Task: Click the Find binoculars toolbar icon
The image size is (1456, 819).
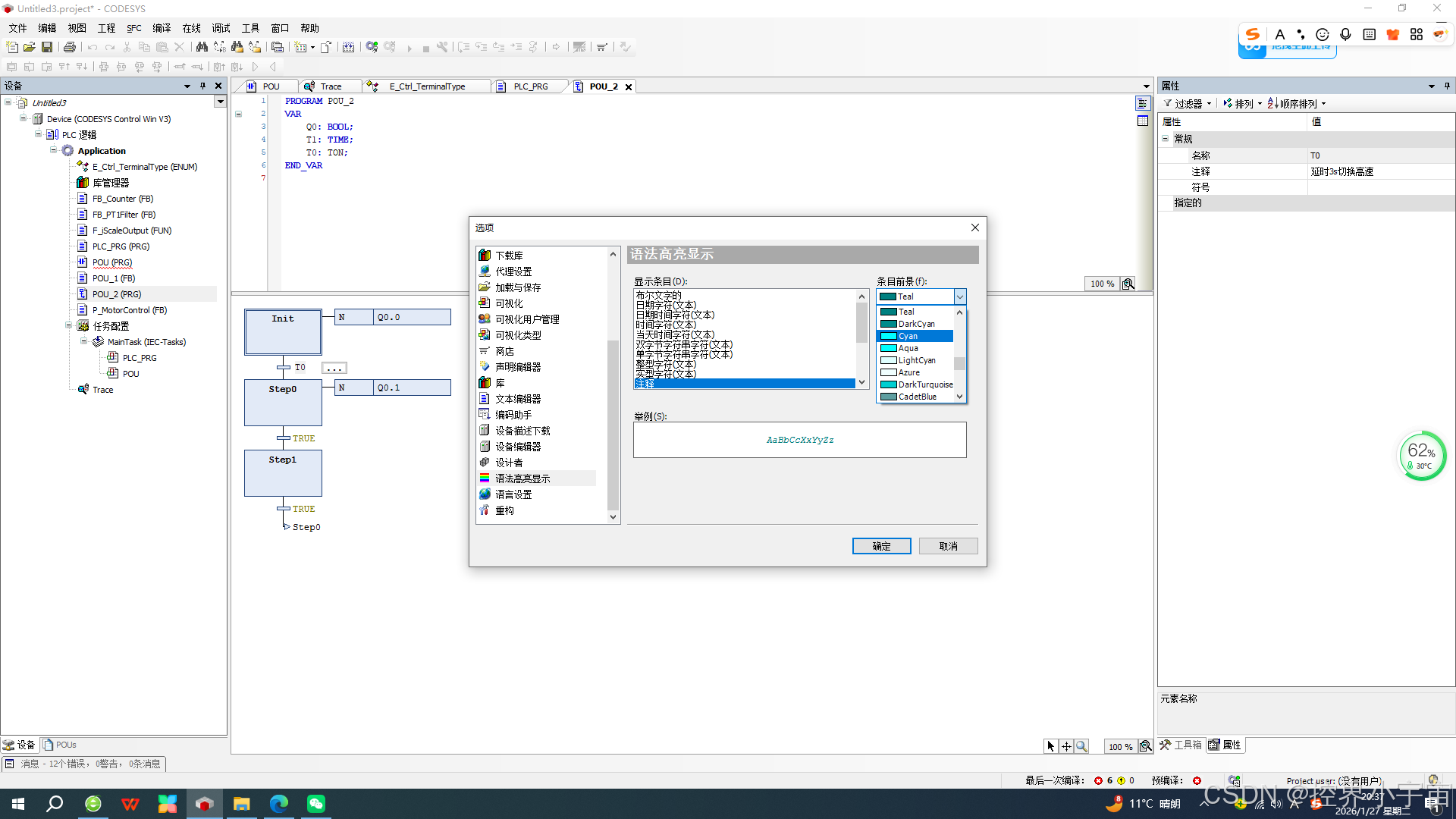Action: coord(202,47)
